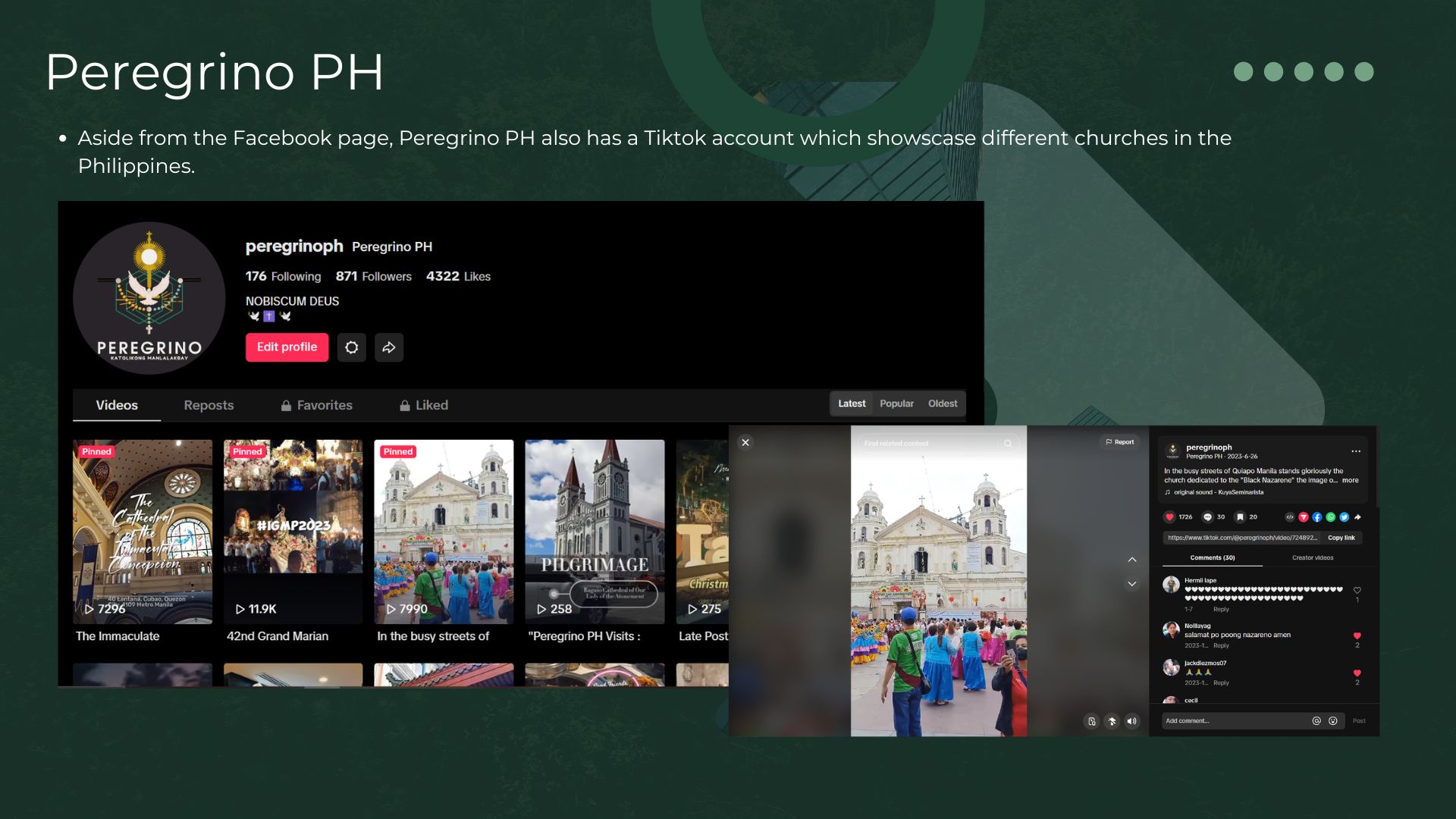1456x819 pixels.
Task: Open comments via the speech bubble icon
Action: tap(1207, 517)
